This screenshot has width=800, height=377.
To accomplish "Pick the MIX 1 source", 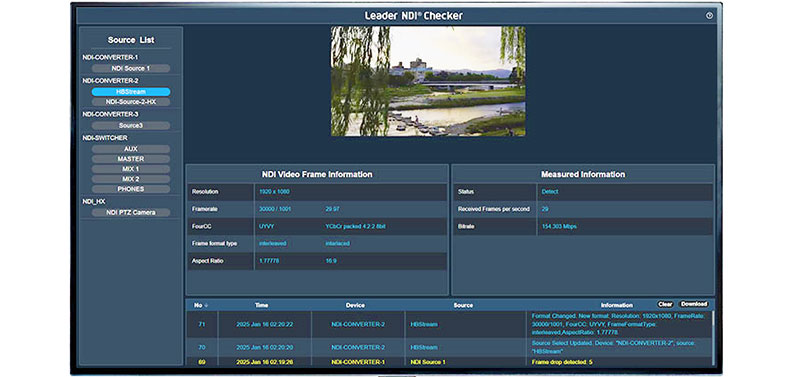I will 131,169.
